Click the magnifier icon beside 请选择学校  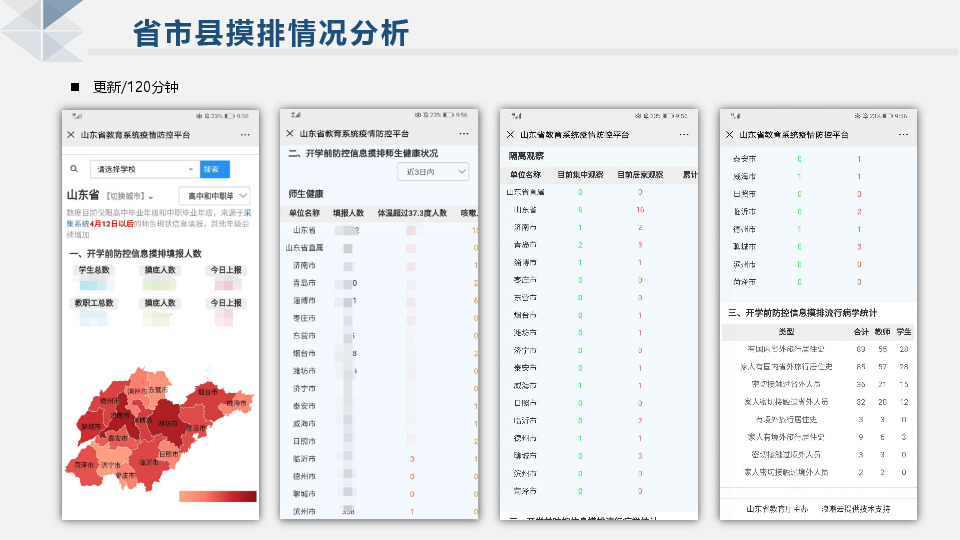(x=74, y=169)
